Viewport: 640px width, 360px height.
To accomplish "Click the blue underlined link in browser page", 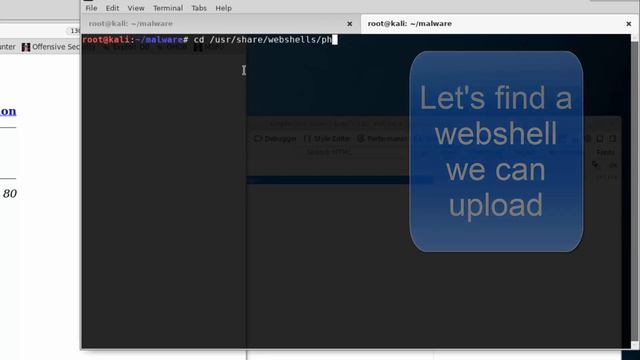I will pyautogui.click(x=8, y=111).
